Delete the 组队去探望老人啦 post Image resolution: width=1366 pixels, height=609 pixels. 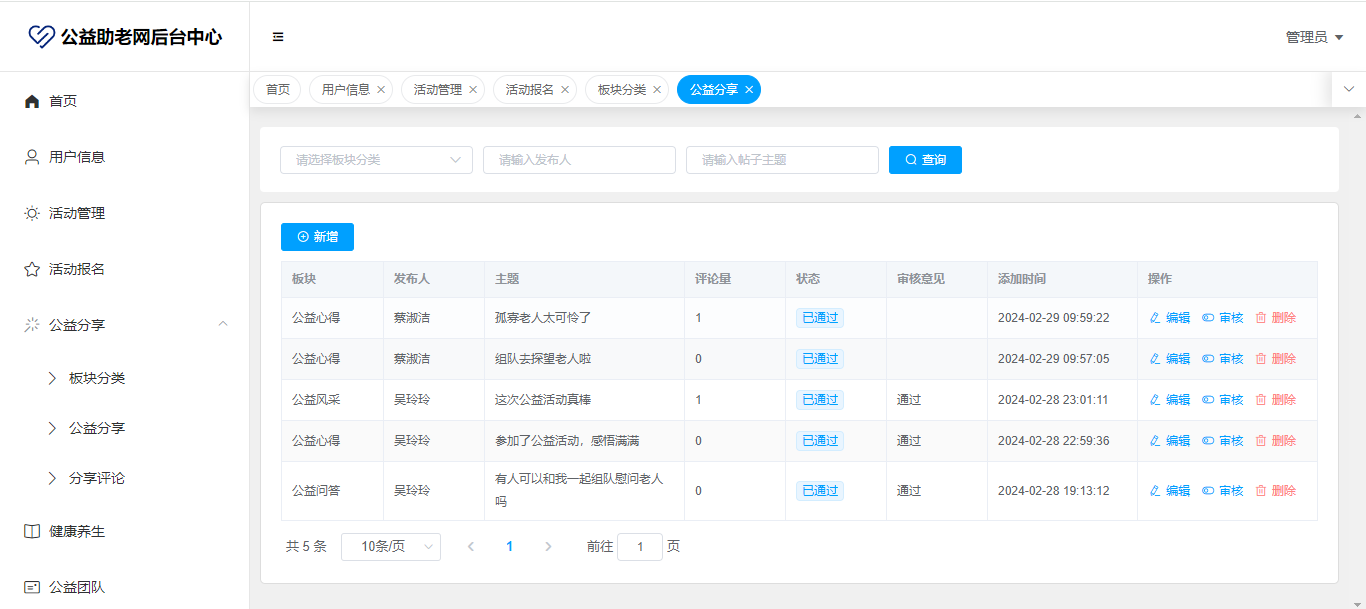pyautogui.click(x=1276, y=359)
